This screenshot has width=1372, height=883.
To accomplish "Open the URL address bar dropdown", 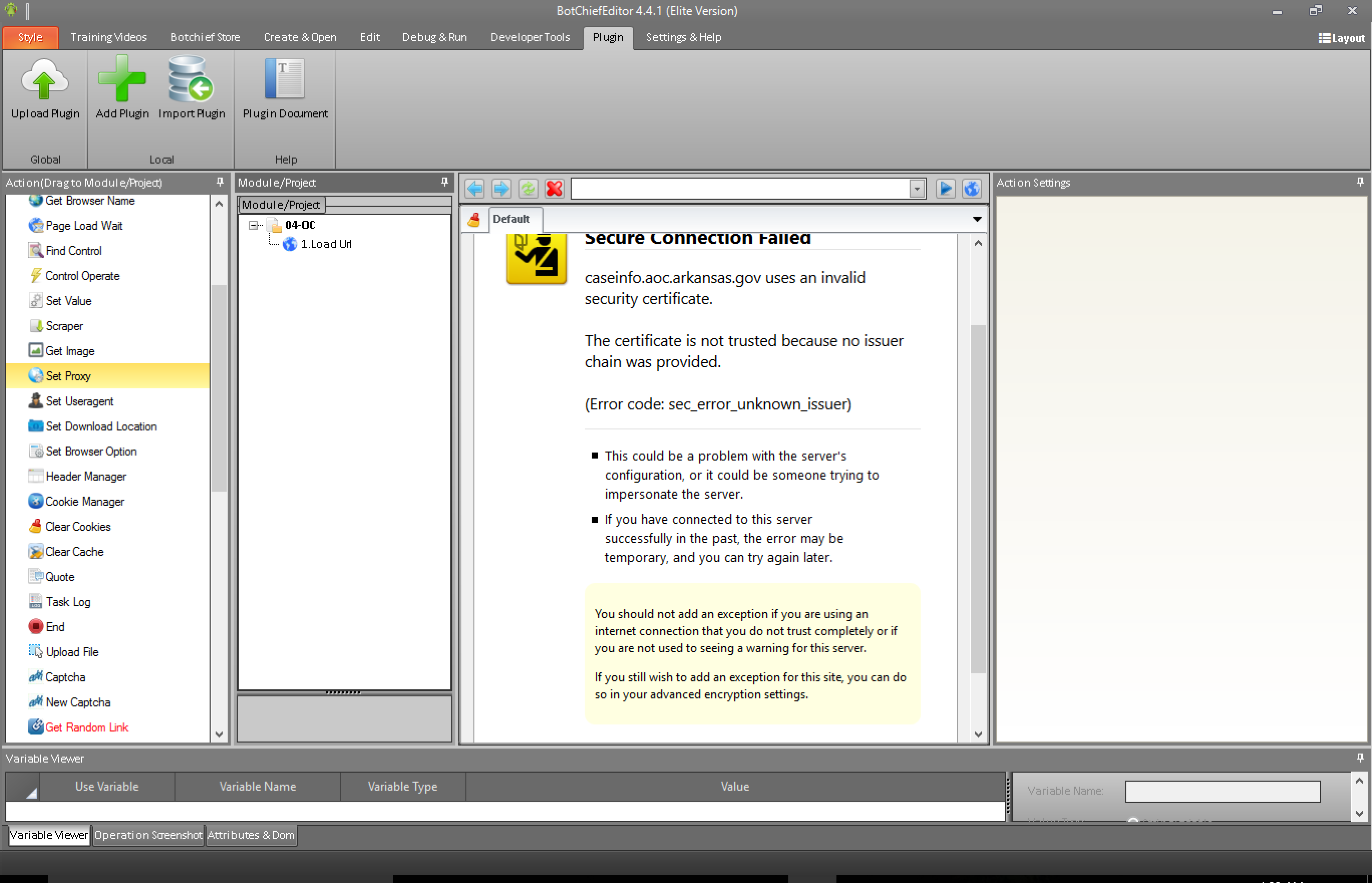I will coord(917,189).
